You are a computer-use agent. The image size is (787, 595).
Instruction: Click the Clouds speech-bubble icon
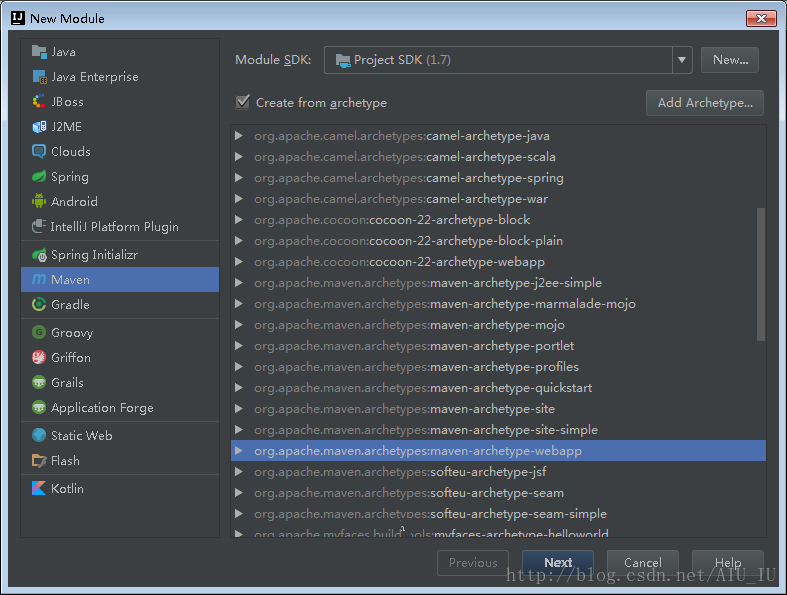coord(39,151)
